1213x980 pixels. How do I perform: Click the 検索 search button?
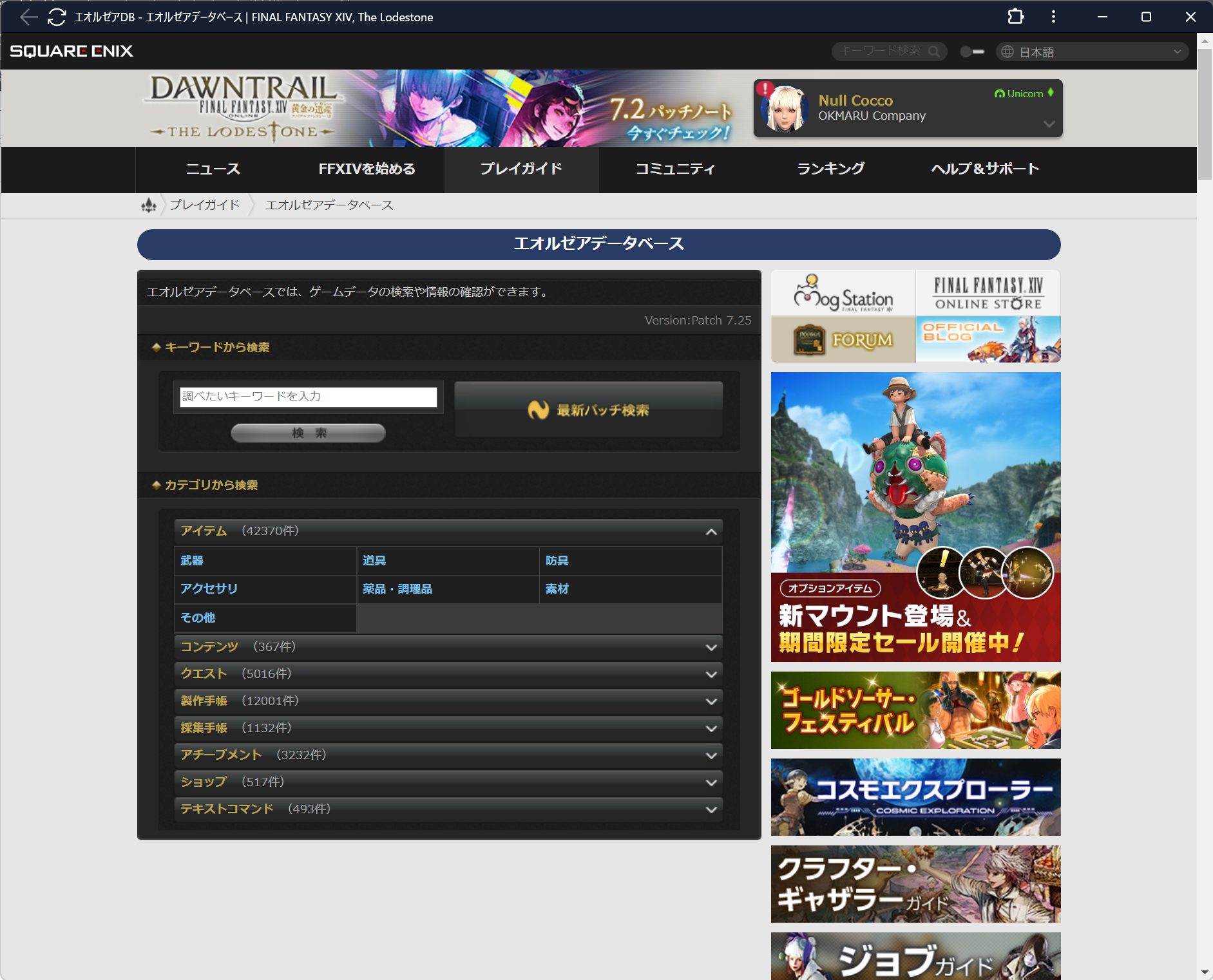[x=308, y=433]
